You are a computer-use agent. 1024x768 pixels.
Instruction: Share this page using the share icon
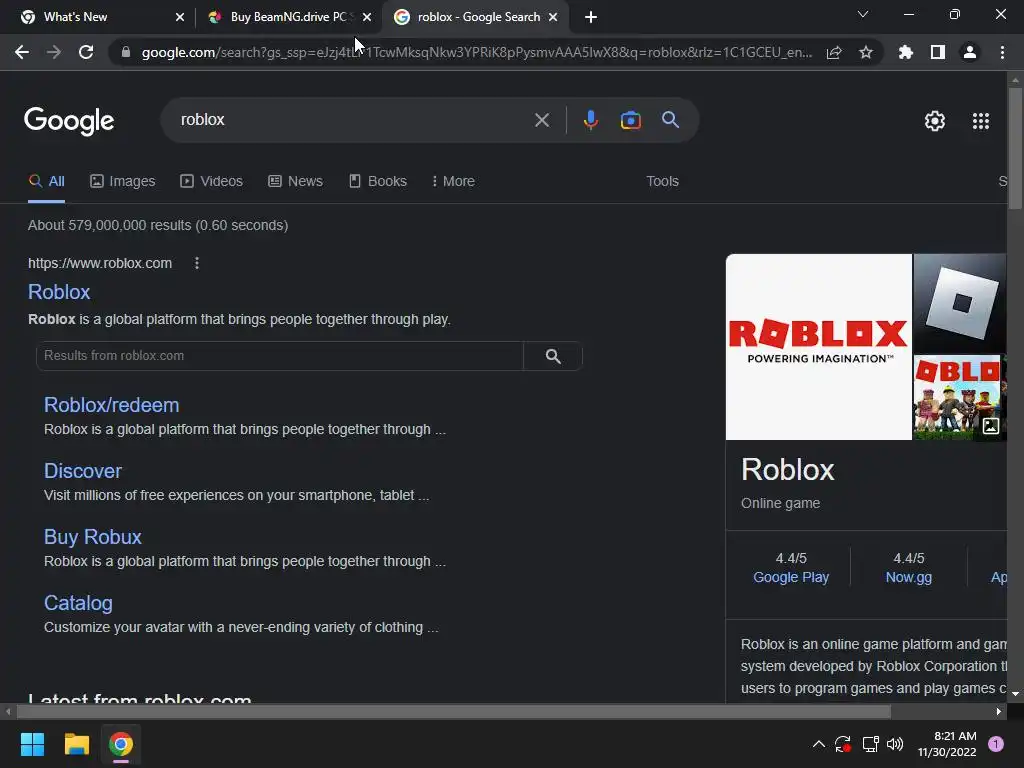point(834,52)
